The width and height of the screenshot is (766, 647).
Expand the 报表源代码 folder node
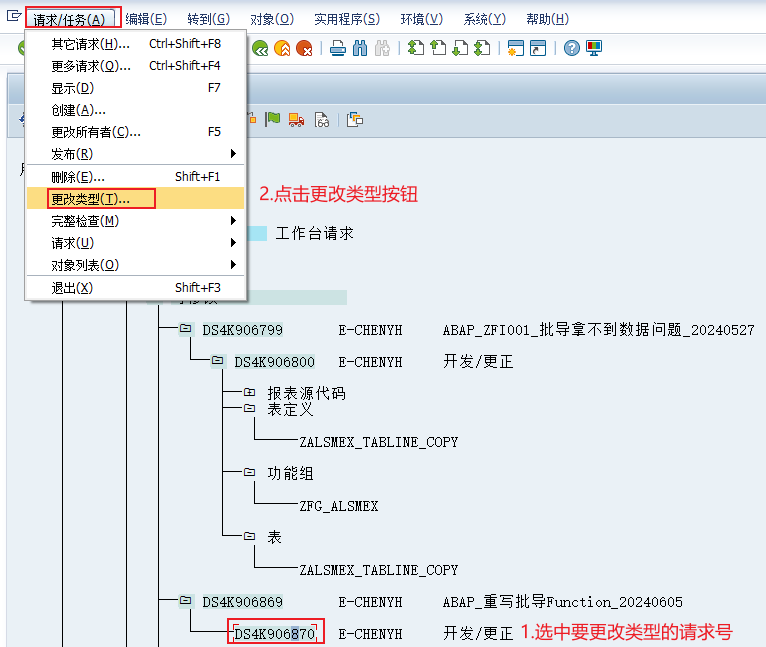point(249,393)
